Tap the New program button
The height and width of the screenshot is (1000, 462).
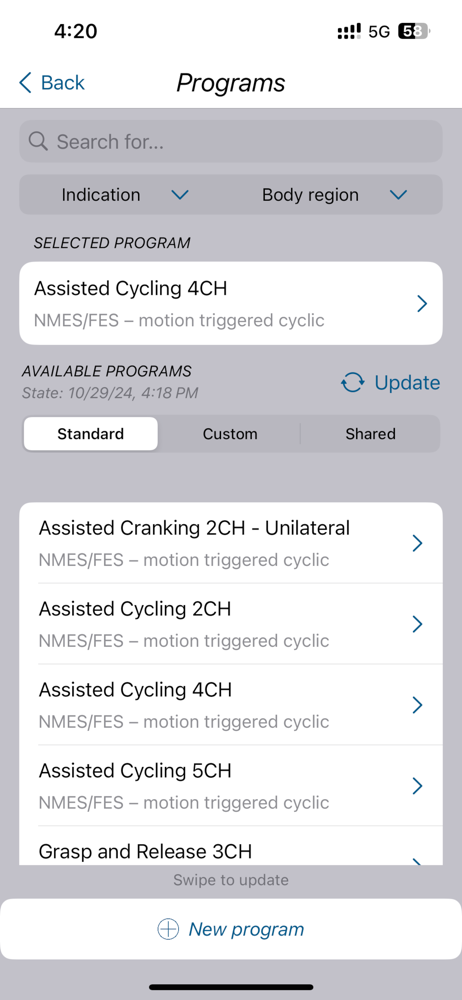231,929
